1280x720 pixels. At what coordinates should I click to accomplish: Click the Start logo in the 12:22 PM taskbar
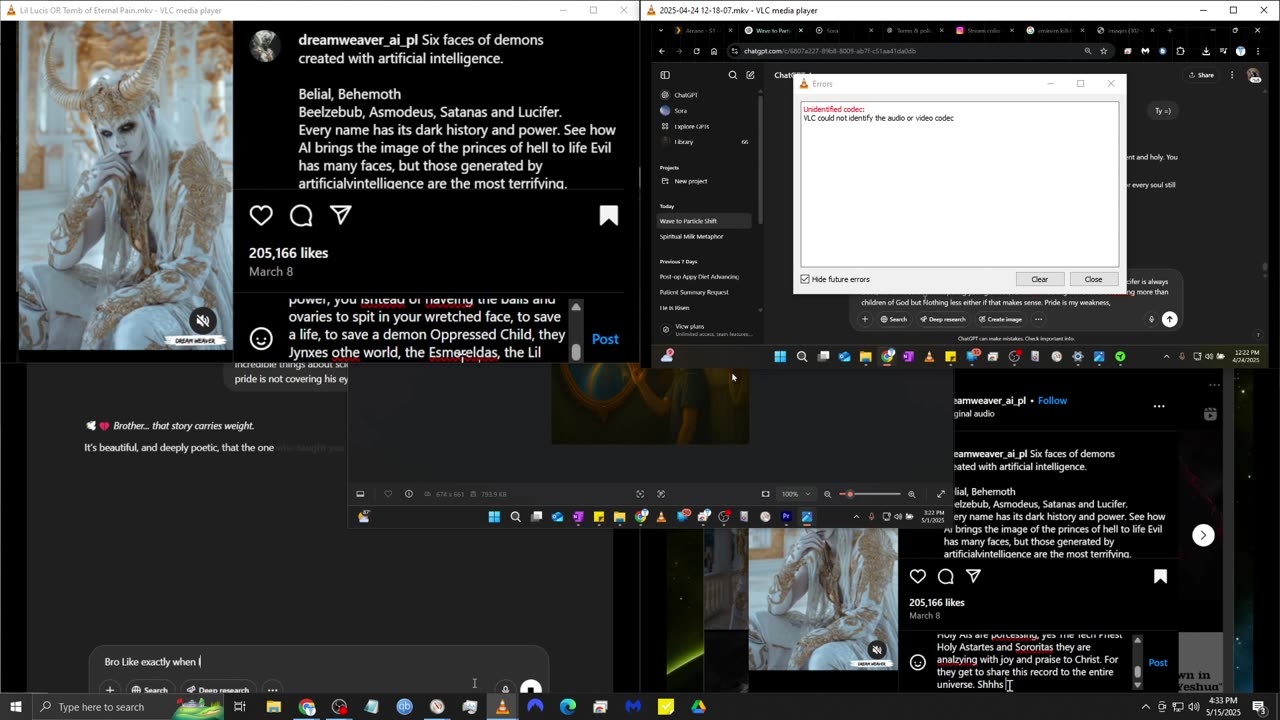[x=780, y=356]
